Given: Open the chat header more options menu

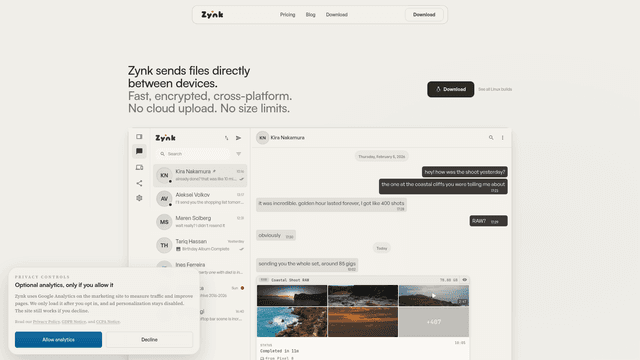Looking at the screenshot, I should coord(502,138).
